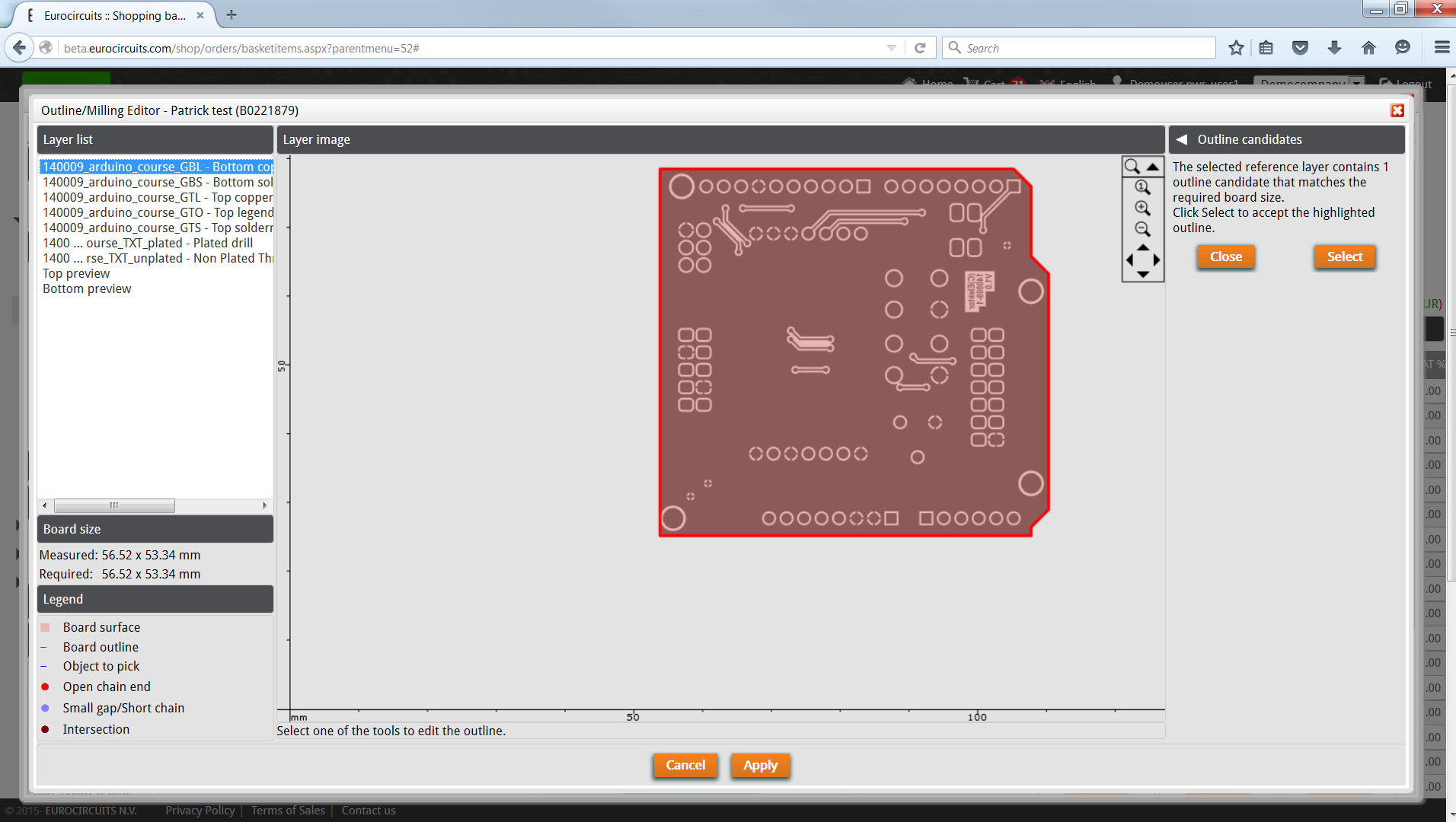Click the layer list scroll-left arrow
The image size is (1456, 822).
(x=45, y=505)
